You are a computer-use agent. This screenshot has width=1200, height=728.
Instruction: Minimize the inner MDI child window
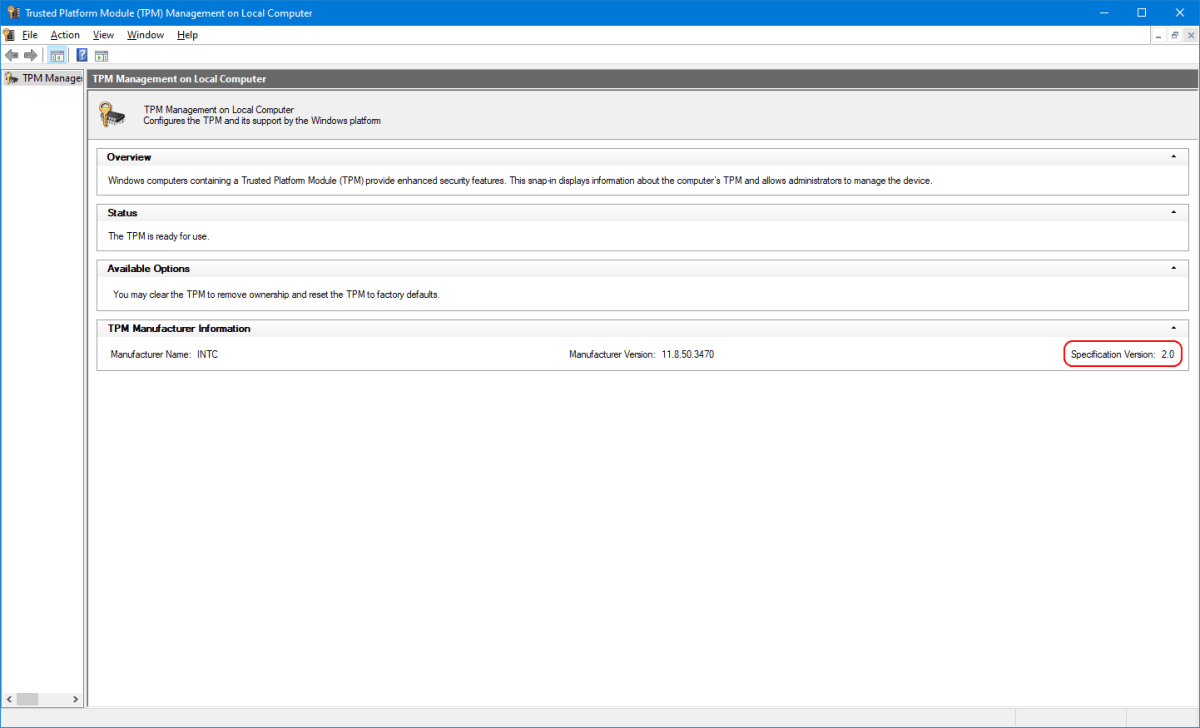click(x=1158, y=35)
